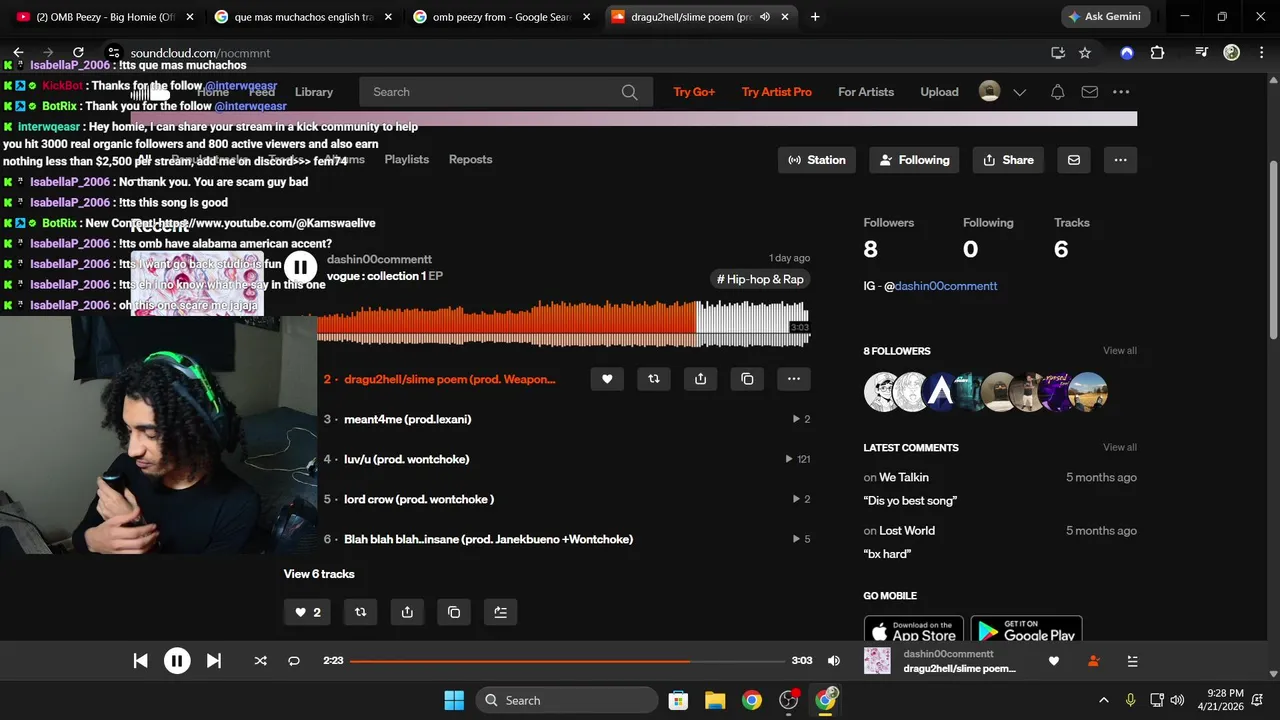Image resolution: width=1280 pixels, height=720 pixels.
Task: Click the orange waveform to seek
Action: 506,323
